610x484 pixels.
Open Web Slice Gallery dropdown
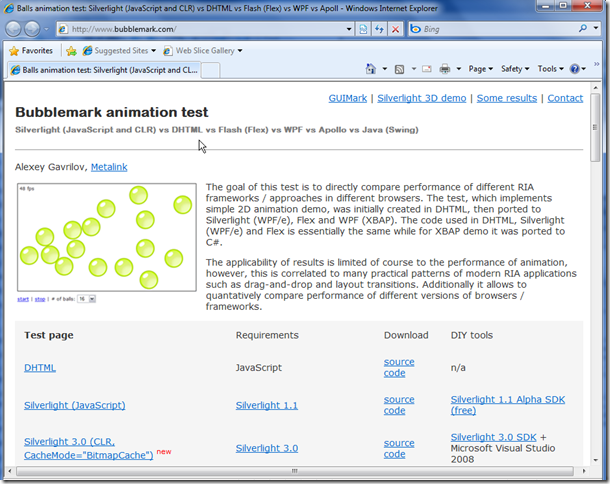pyautogui.click(x=203, y=51)
